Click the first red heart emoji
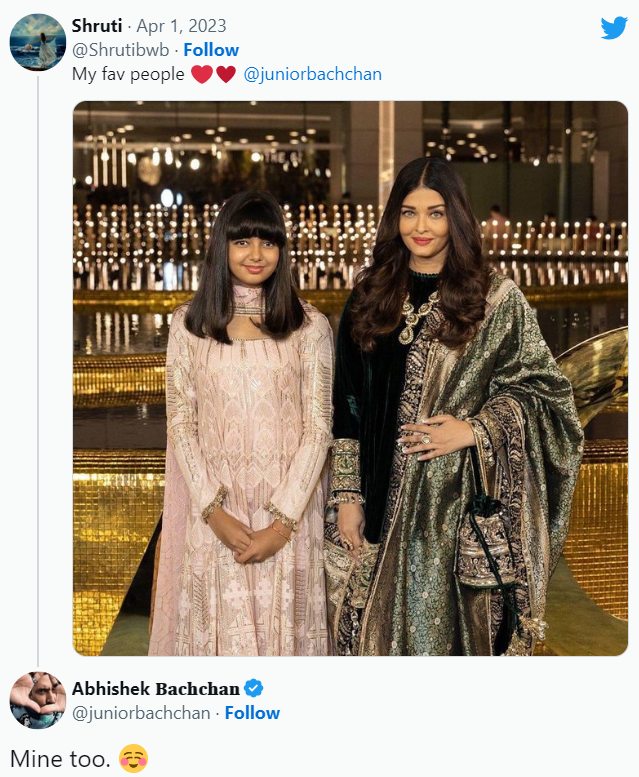639x777 pixels. click(x=201, y=74)
